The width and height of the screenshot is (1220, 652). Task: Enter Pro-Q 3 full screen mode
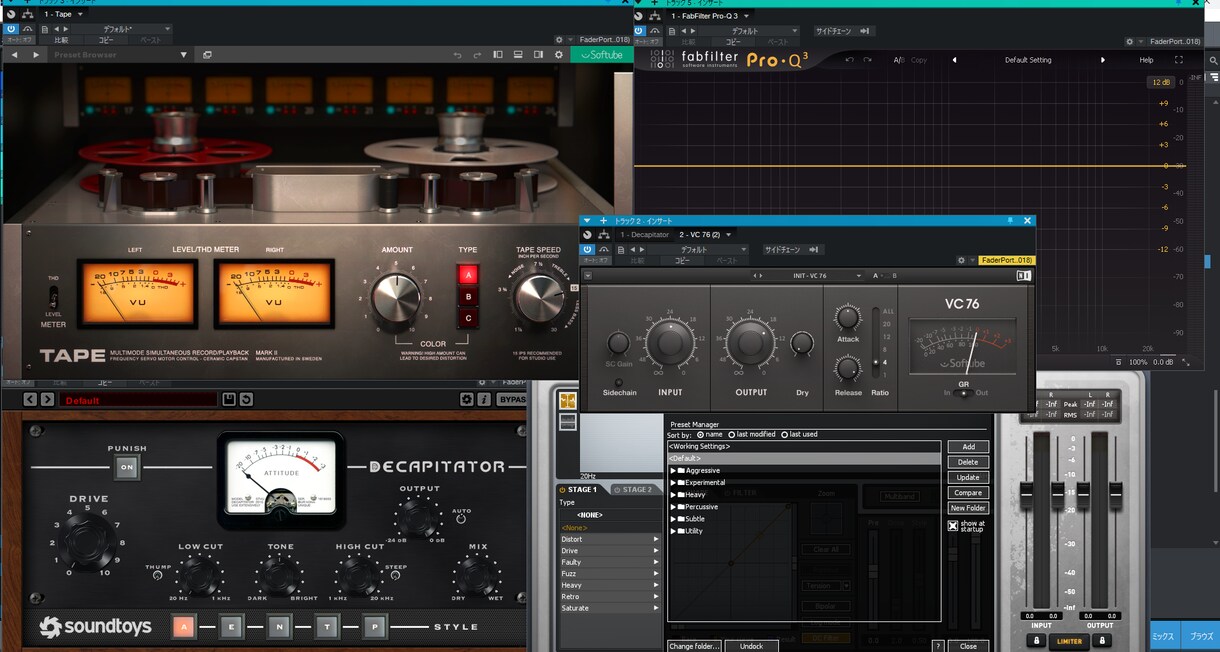click(1179, 60)
